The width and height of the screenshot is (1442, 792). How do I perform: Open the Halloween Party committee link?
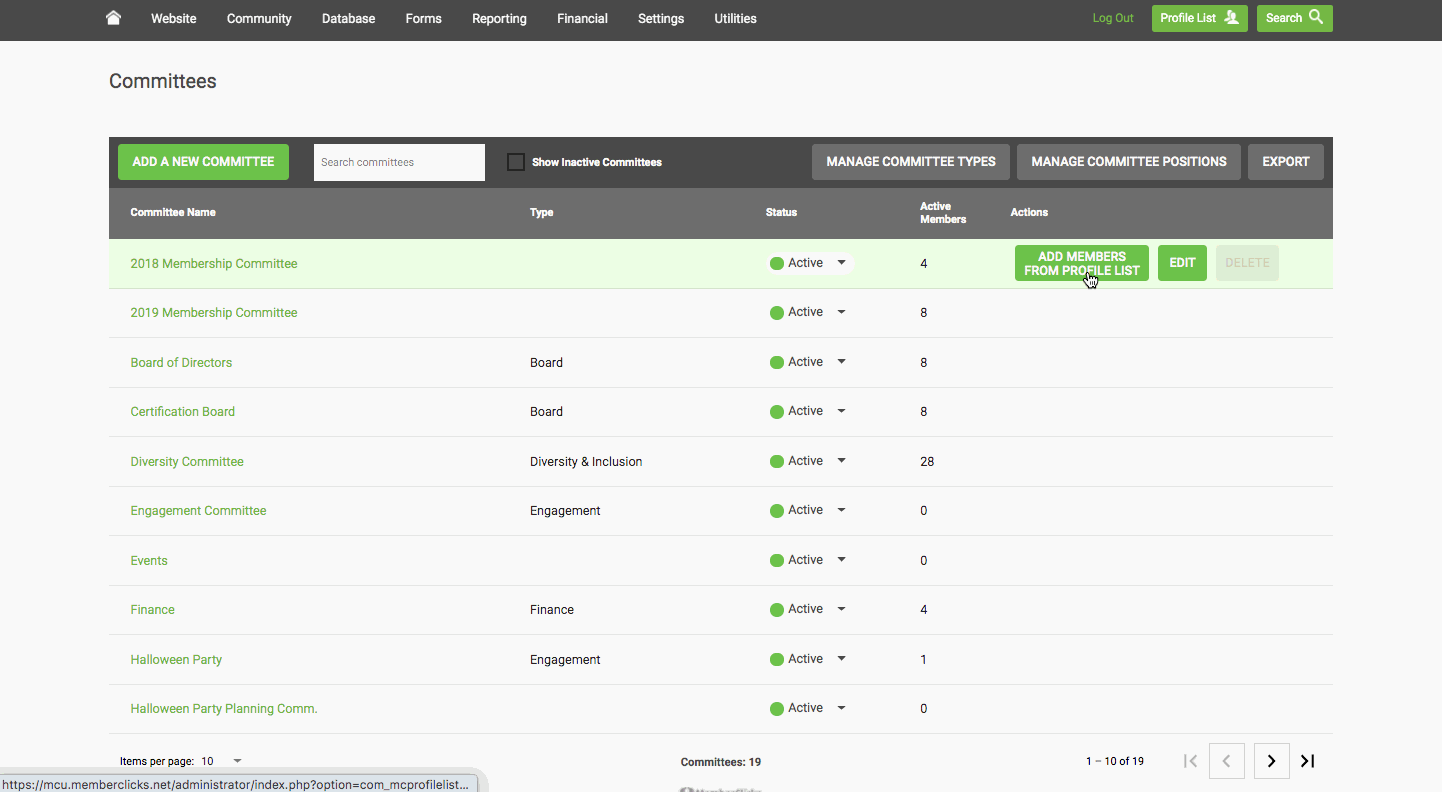click(x=176, y=660)
